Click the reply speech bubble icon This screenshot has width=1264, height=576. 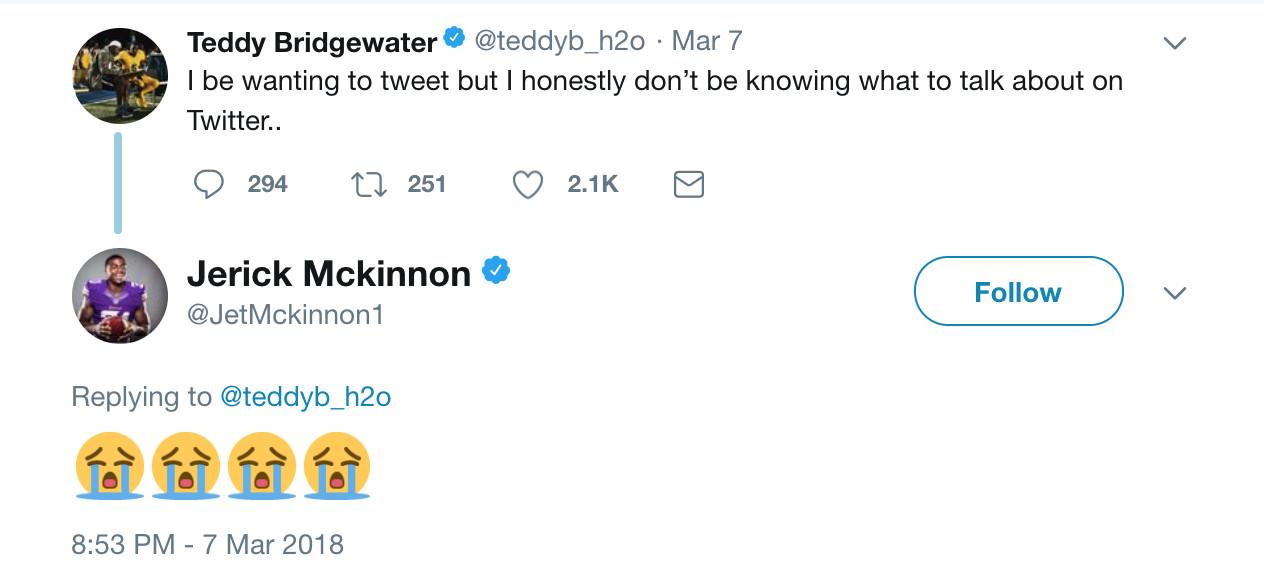pos(209,184)
